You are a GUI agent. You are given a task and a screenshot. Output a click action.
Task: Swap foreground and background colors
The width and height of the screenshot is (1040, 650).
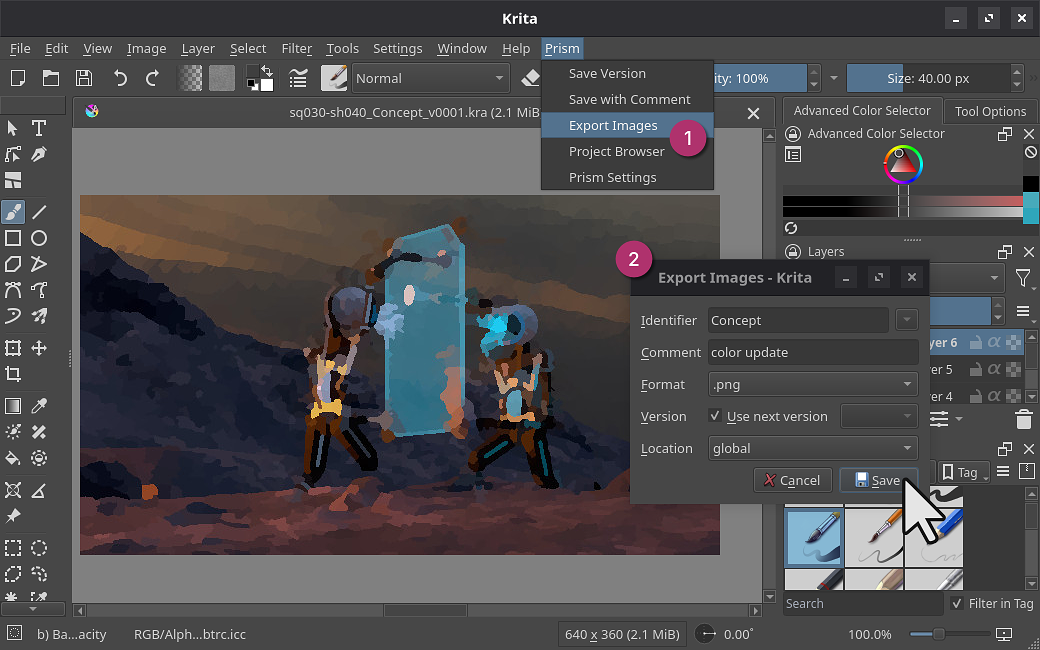coord(267,70)
